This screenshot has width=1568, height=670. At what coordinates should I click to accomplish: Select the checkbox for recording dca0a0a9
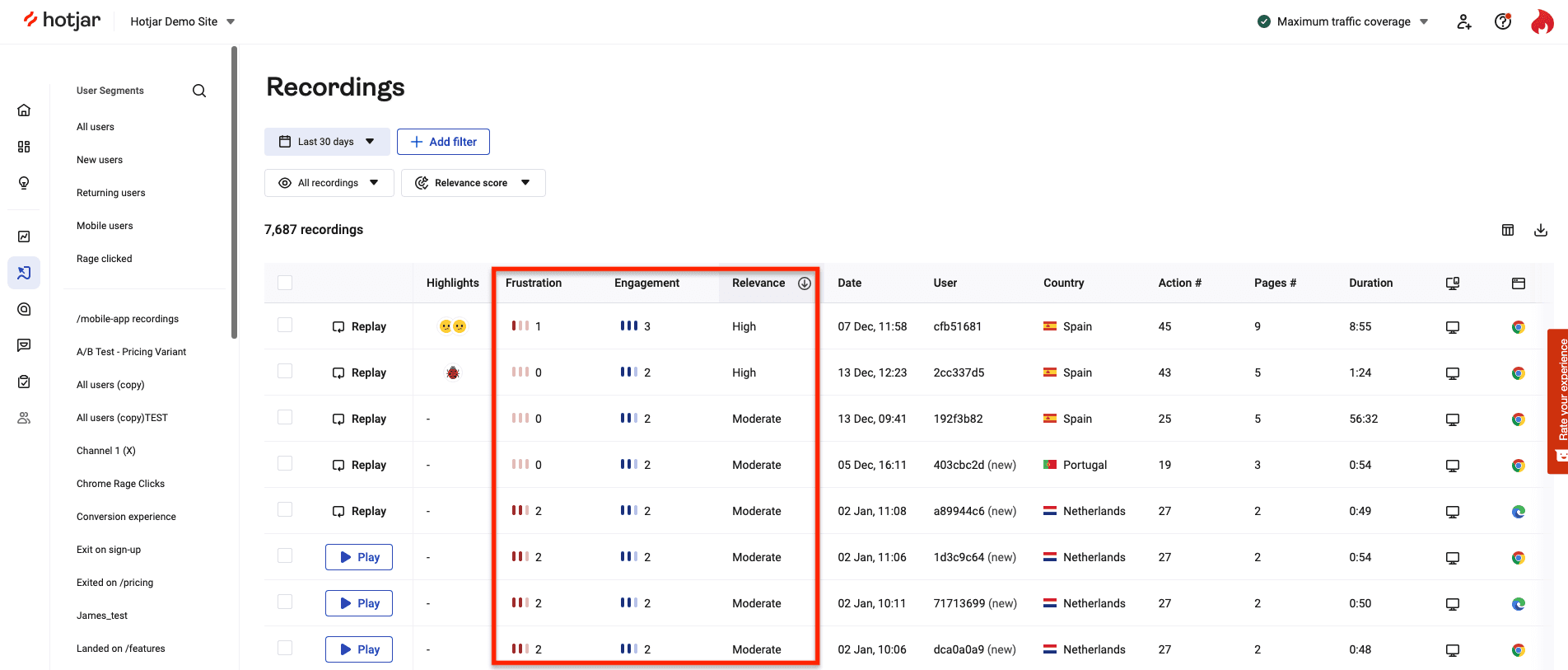(x=285, y=648)
